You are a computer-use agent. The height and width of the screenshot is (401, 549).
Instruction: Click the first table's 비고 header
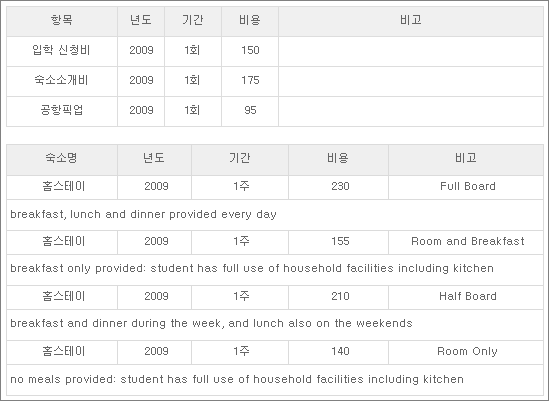click(411, 20)
